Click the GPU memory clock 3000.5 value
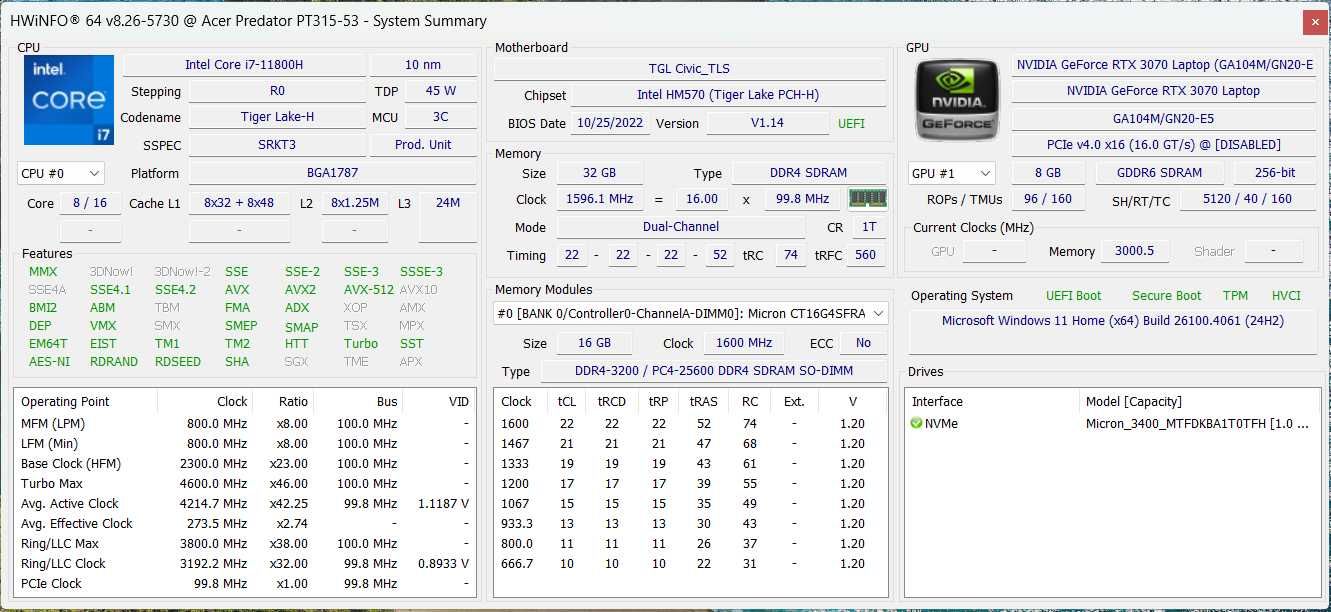The height and width of the screenshot is (612, 1331). tap(1134, 251)
